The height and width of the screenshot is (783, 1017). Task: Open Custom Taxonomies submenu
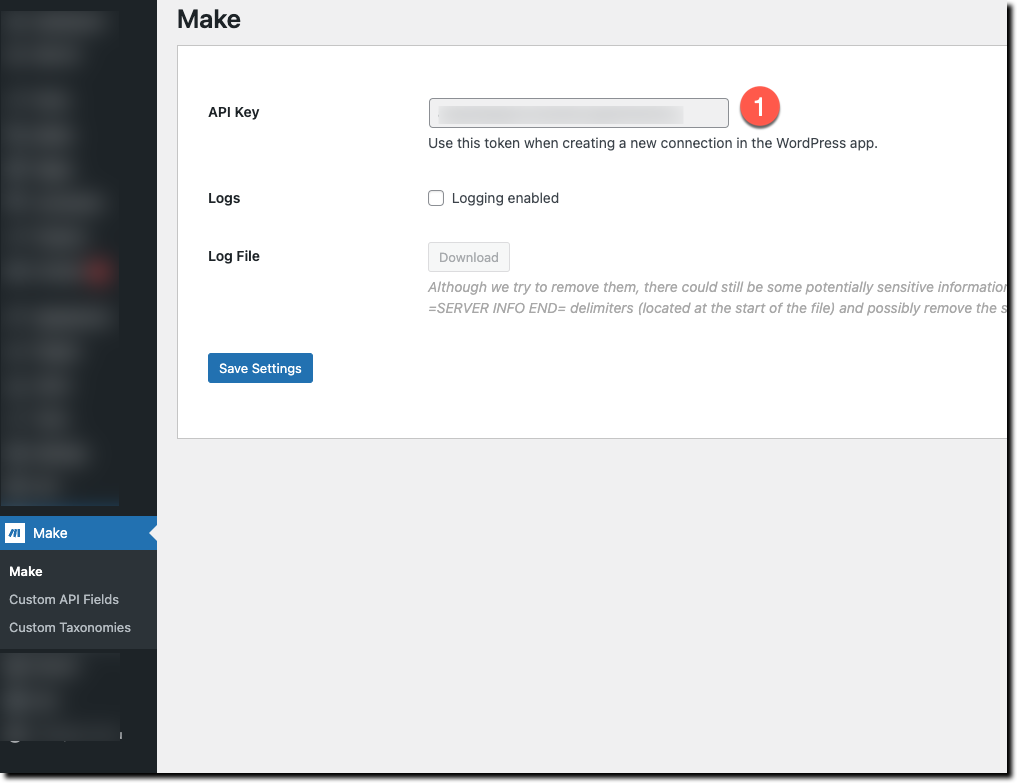pyautogui.click(x=69, y=627)
